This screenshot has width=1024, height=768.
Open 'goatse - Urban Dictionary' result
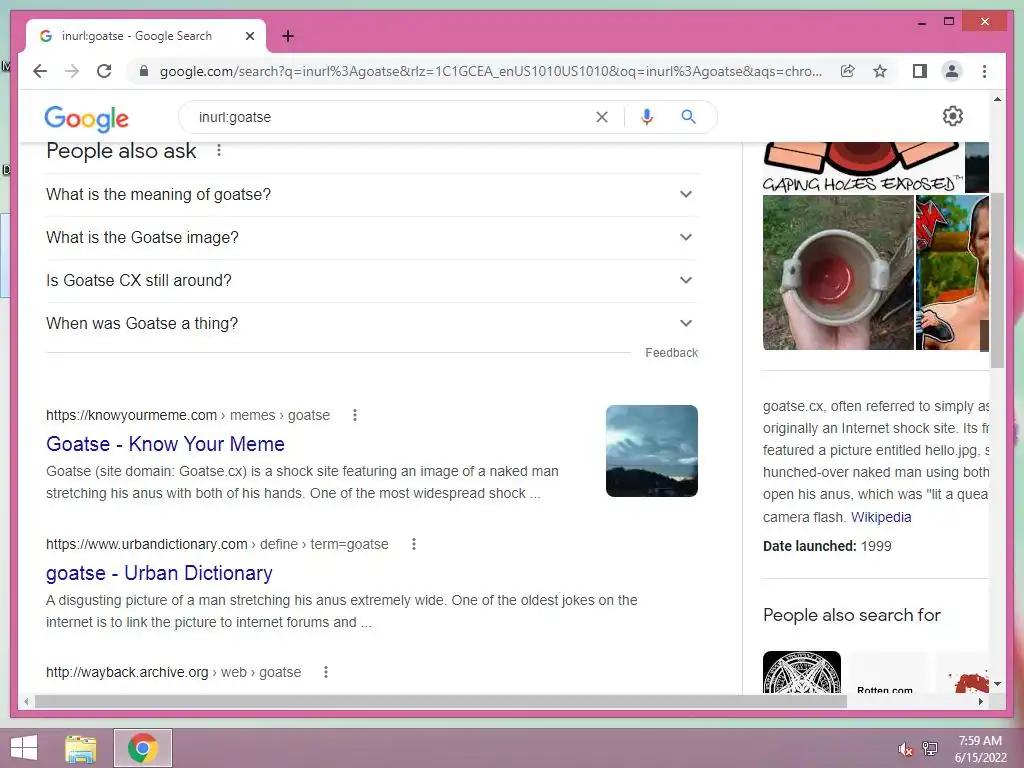[x=159, y=573]
